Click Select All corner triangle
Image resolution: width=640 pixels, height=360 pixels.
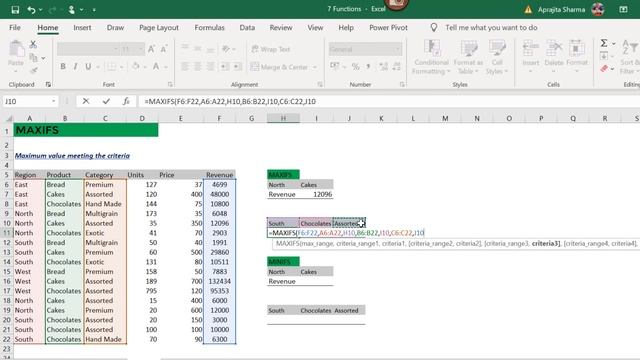[8, 119]
